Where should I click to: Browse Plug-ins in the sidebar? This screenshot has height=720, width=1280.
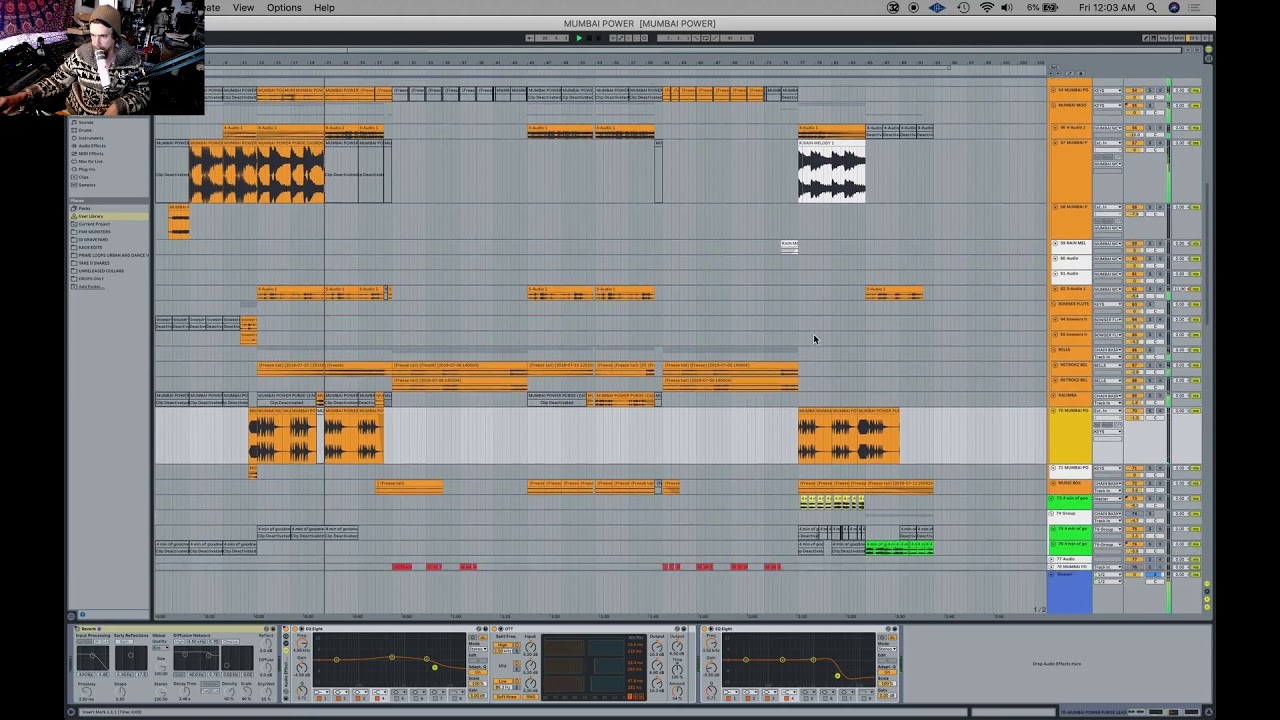click(x=88, y=169)
